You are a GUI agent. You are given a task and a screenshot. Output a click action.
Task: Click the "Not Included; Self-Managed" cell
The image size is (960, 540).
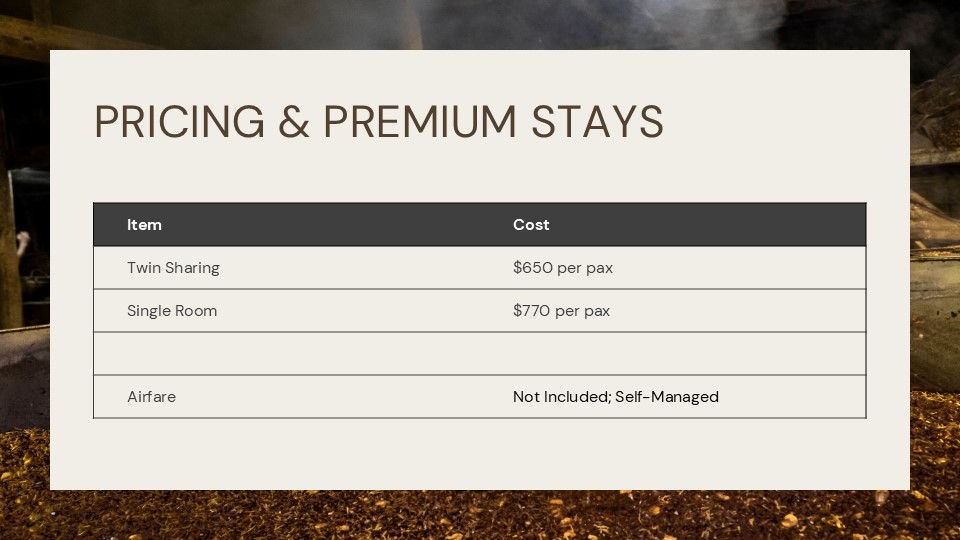point(616,397)
